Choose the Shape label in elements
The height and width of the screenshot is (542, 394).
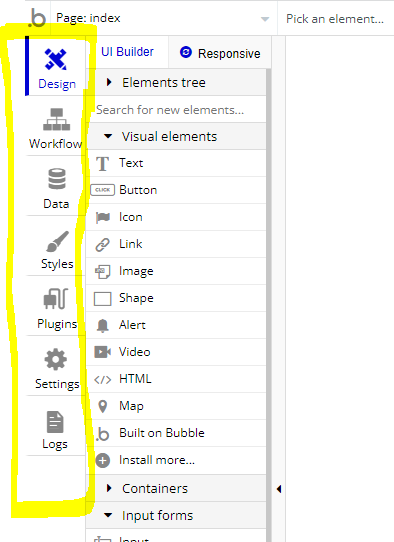pyautogui.click(x=136, y=298)
